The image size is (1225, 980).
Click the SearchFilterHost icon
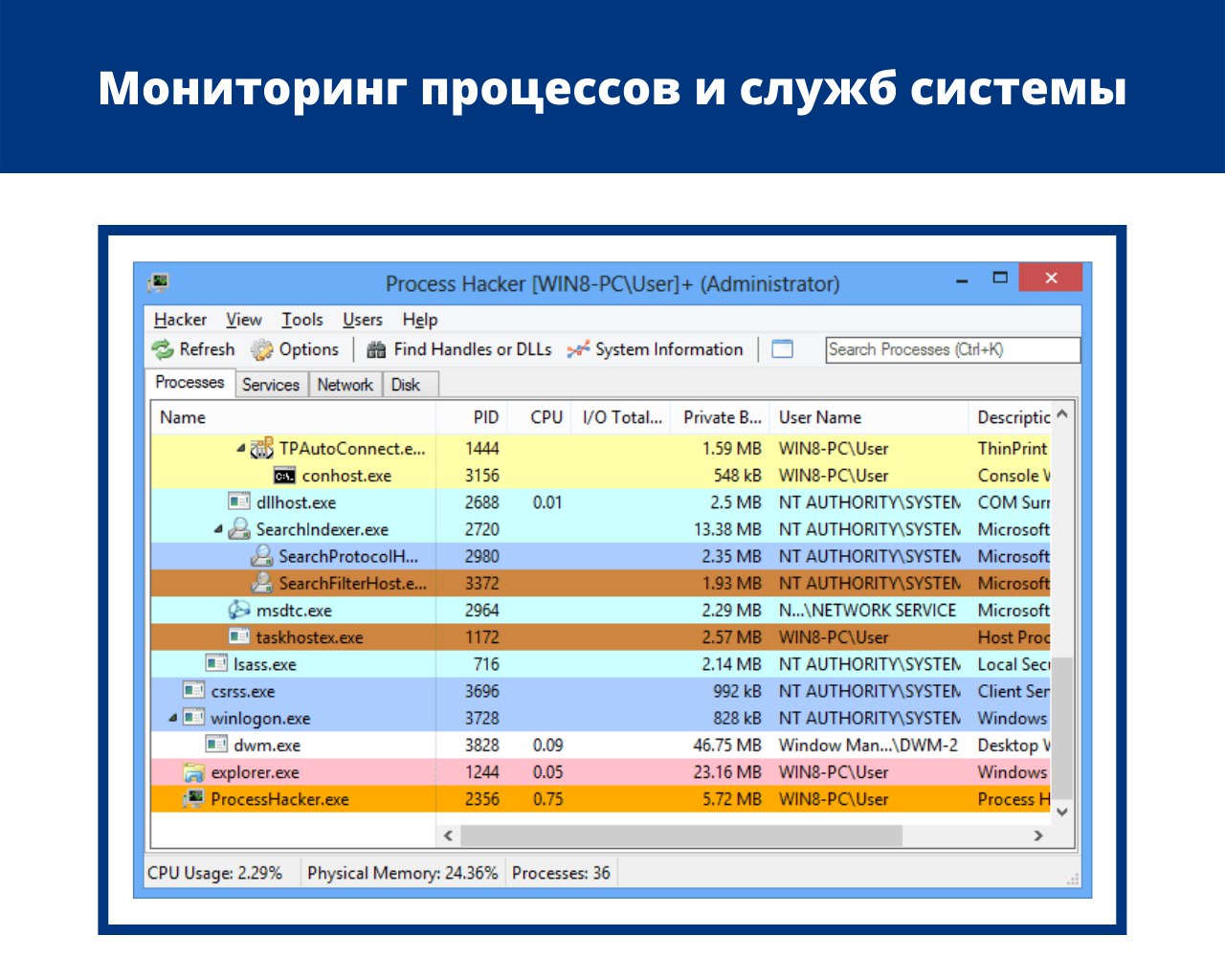click(x=262, y=583)
